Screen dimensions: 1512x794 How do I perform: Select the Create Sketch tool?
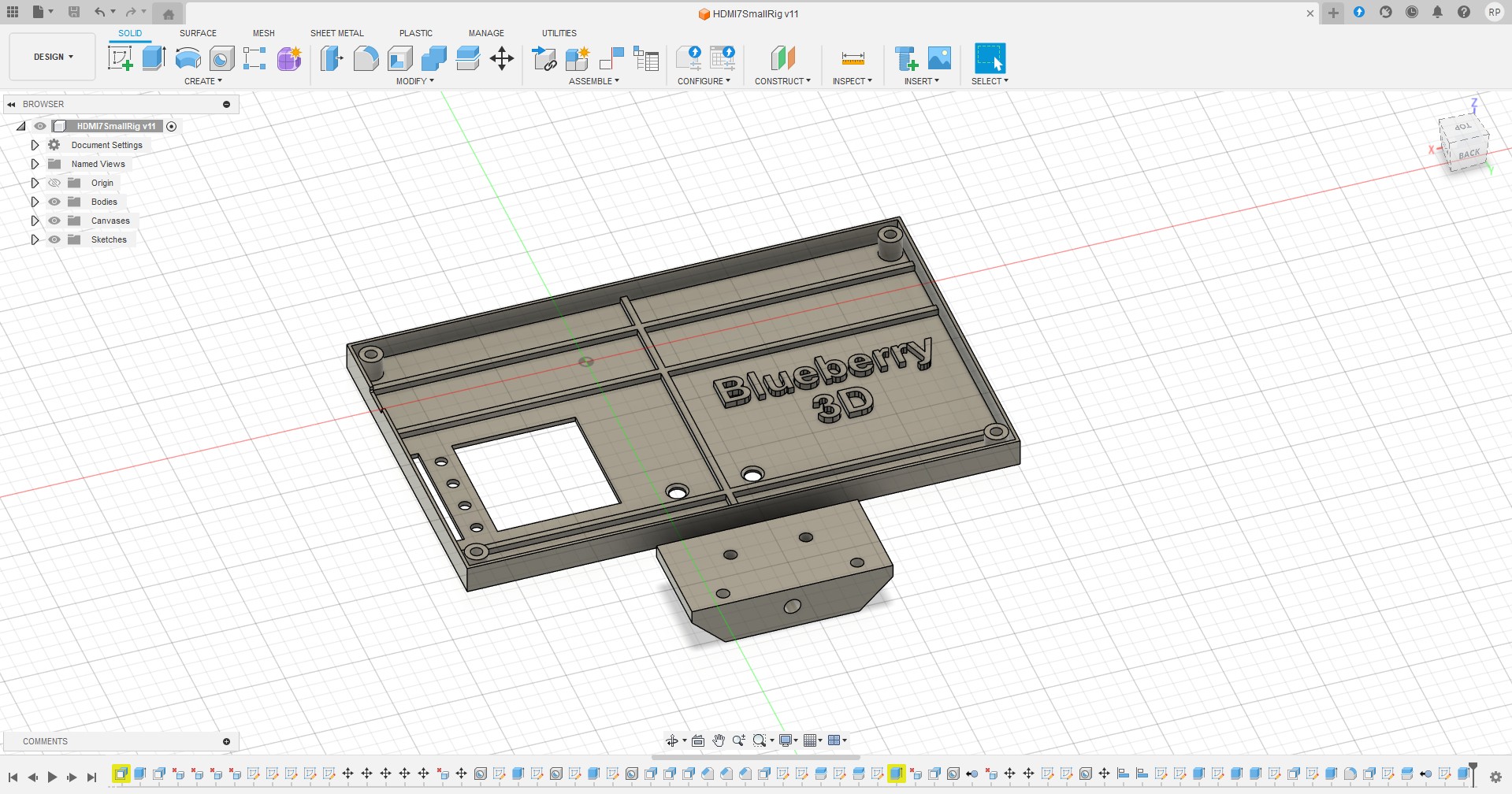[120, 58]
